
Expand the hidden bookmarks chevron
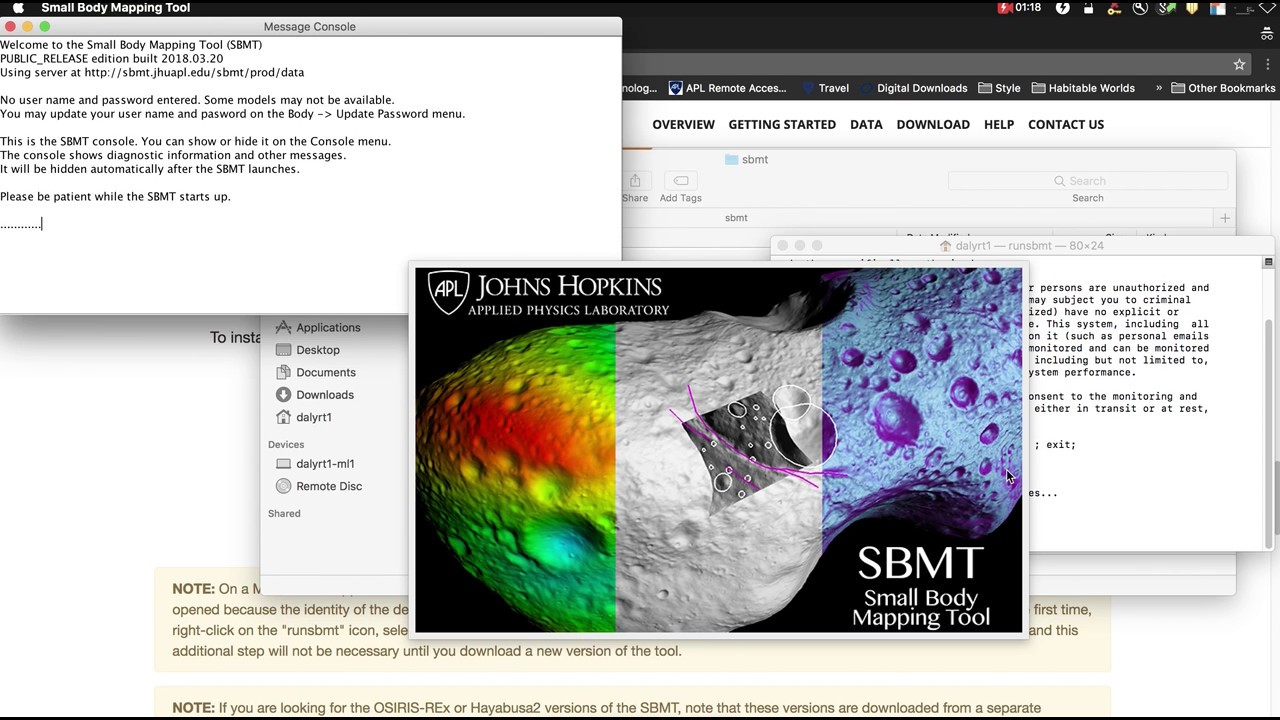1159,88
